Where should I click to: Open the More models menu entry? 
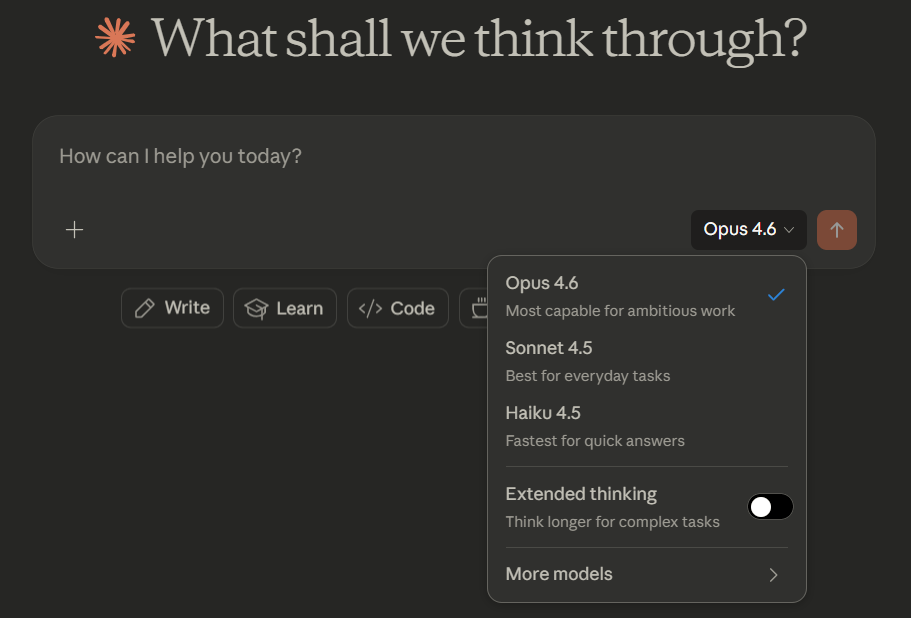[559, 574]
